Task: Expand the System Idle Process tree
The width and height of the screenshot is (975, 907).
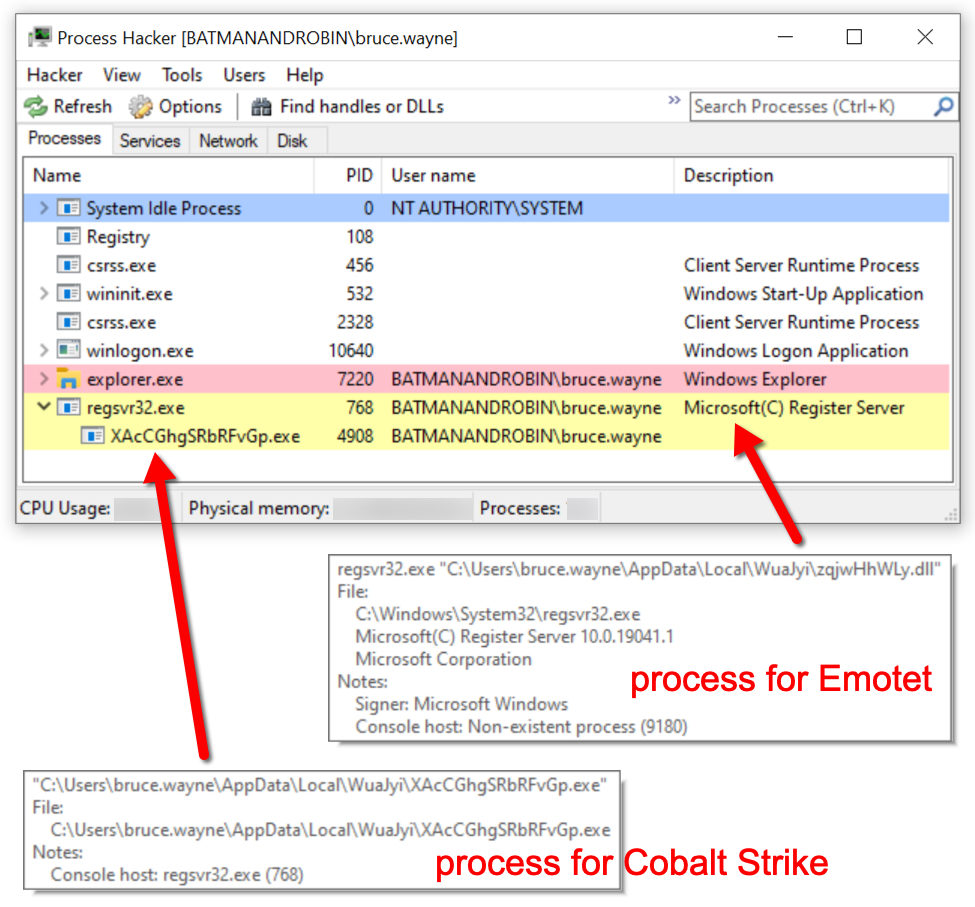Action: point(44,208)
